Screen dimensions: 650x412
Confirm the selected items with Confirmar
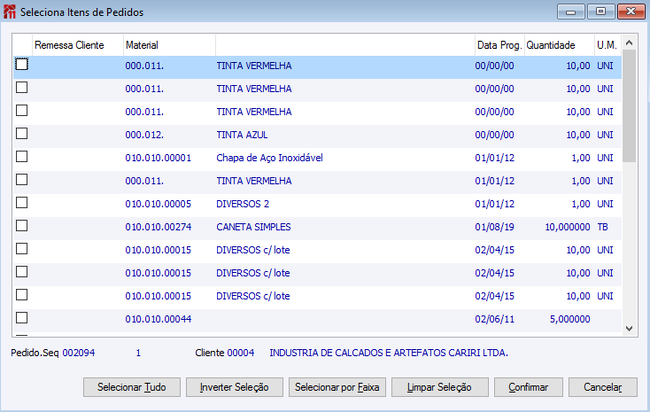point(528,387)
